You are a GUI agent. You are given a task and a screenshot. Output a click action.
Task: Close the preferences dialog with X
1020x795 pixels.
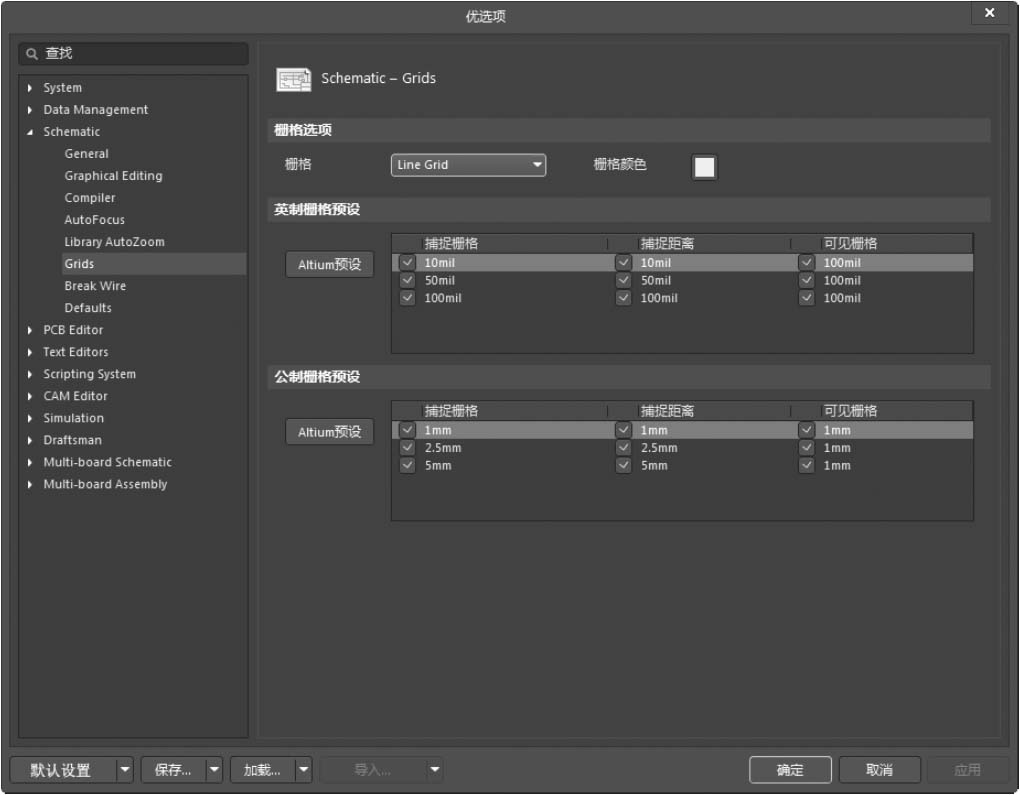tap(989, 13)
